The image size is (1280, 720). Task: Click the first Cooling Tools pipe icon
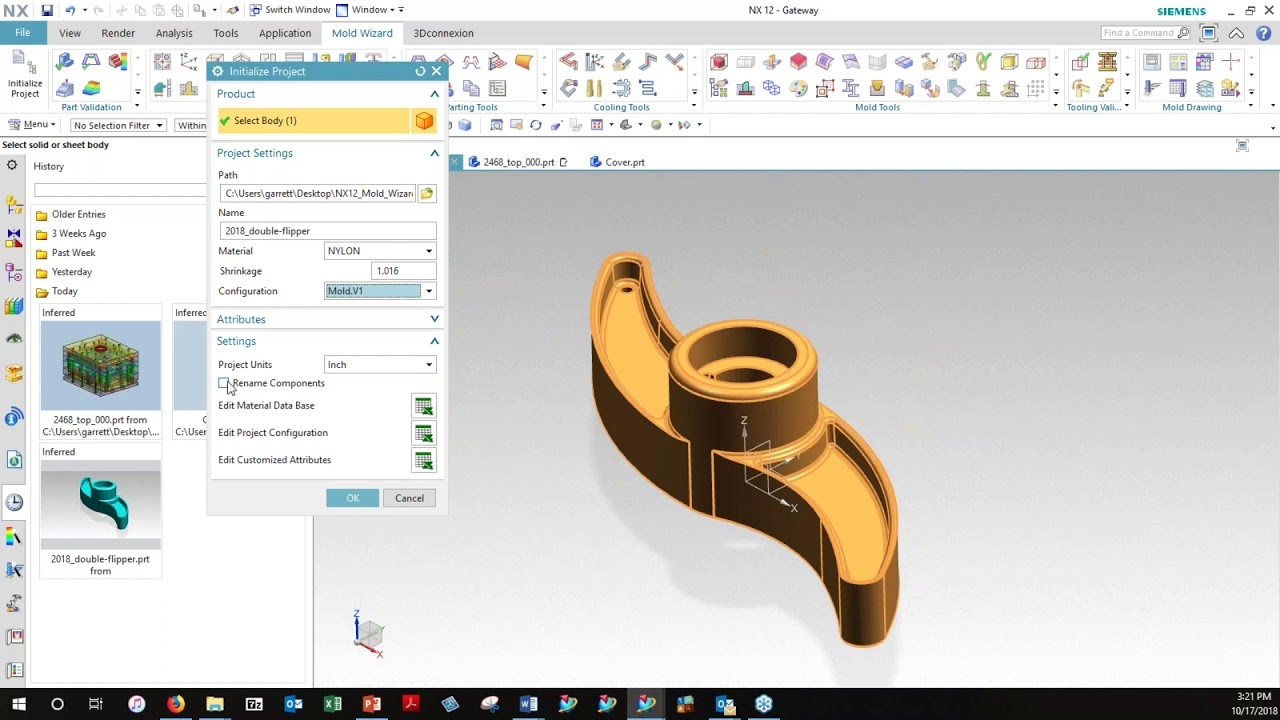click(x=568, y=63)
